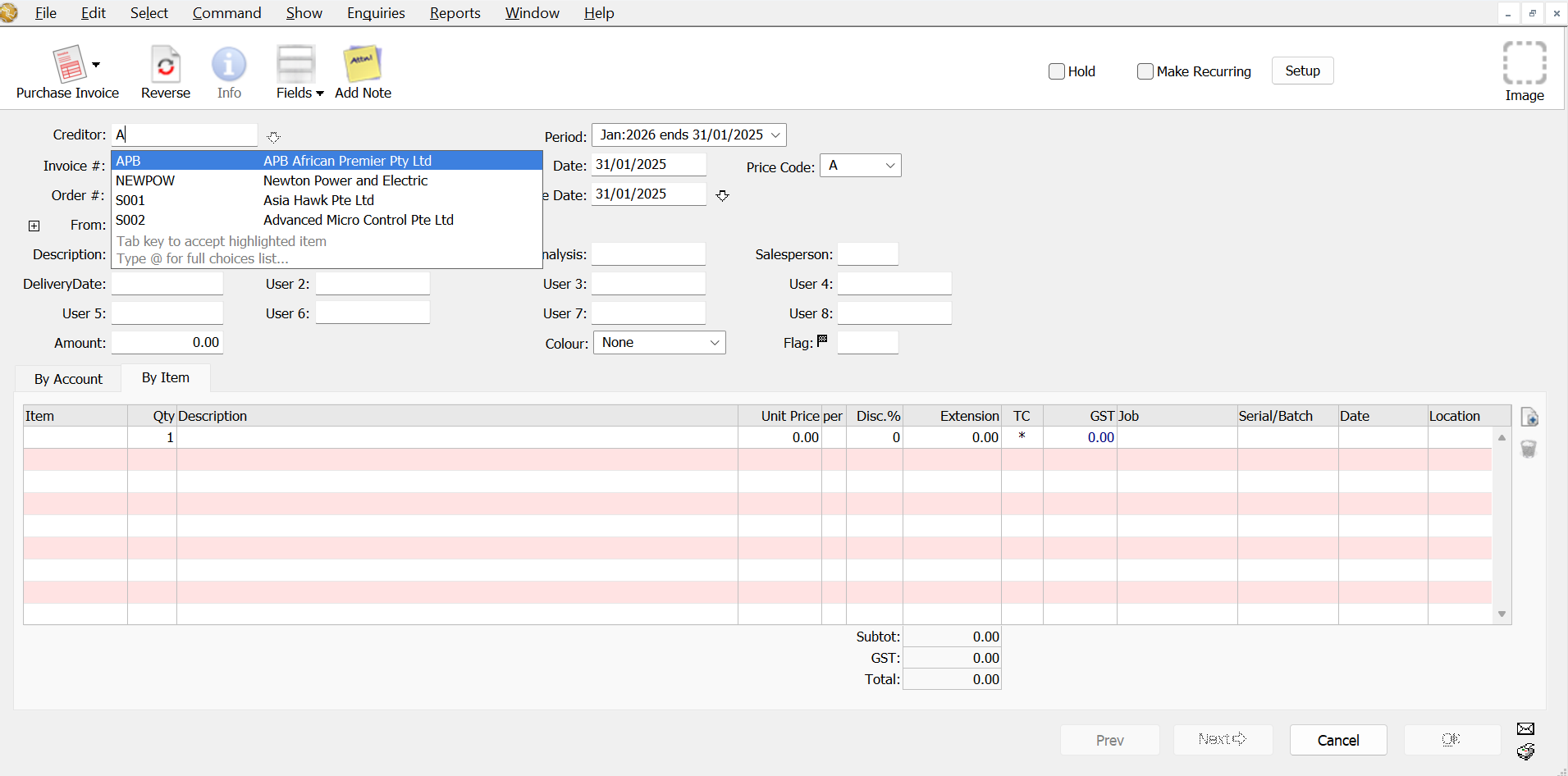Screen dimensions: 1568x776
Task: Click the Reverse transaction icon
Action: tap(166, 64)
